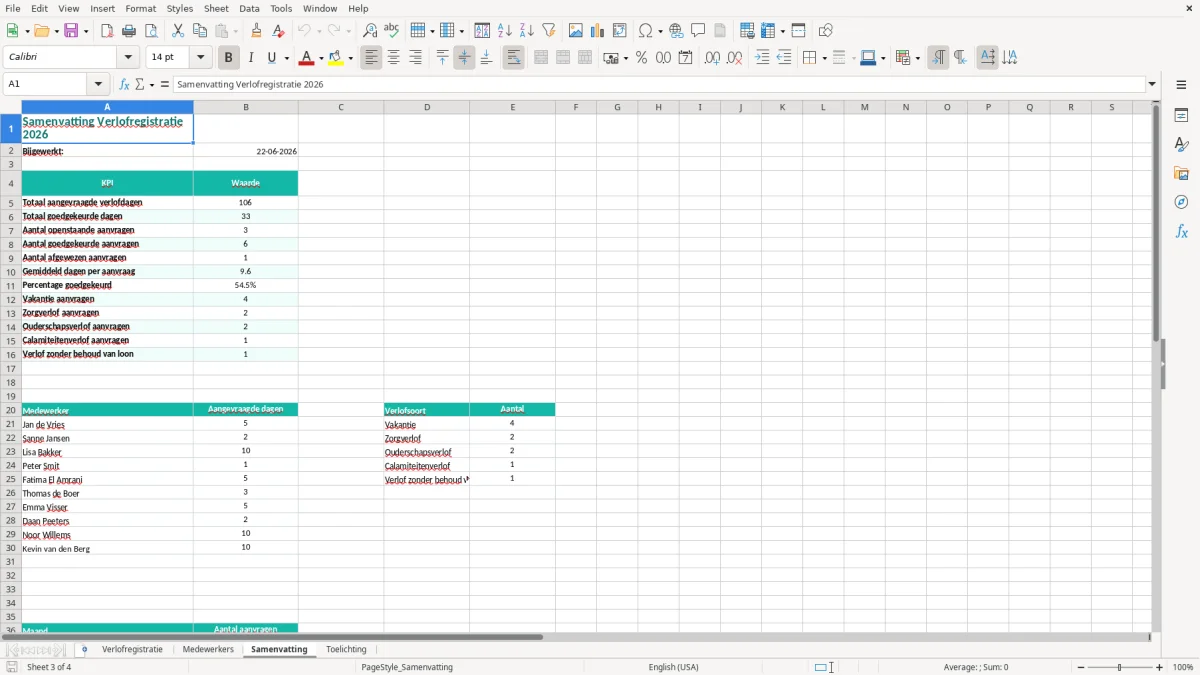Click the Insert Chart icon
Screen dimensions: 1200x675
coord(598,31)
